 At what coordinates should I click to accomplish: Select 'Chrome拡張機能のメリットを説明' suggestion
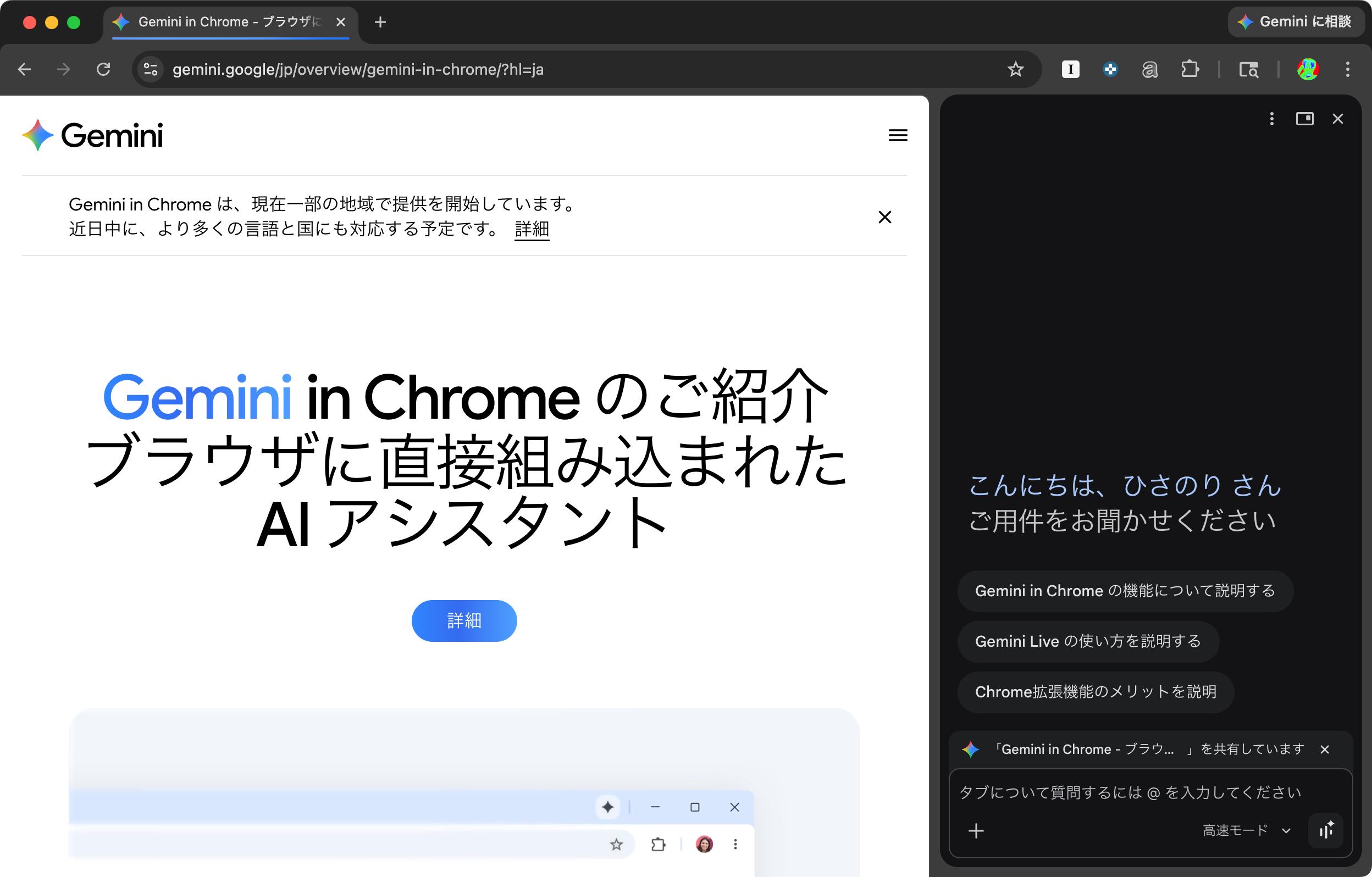point(1096,692)
